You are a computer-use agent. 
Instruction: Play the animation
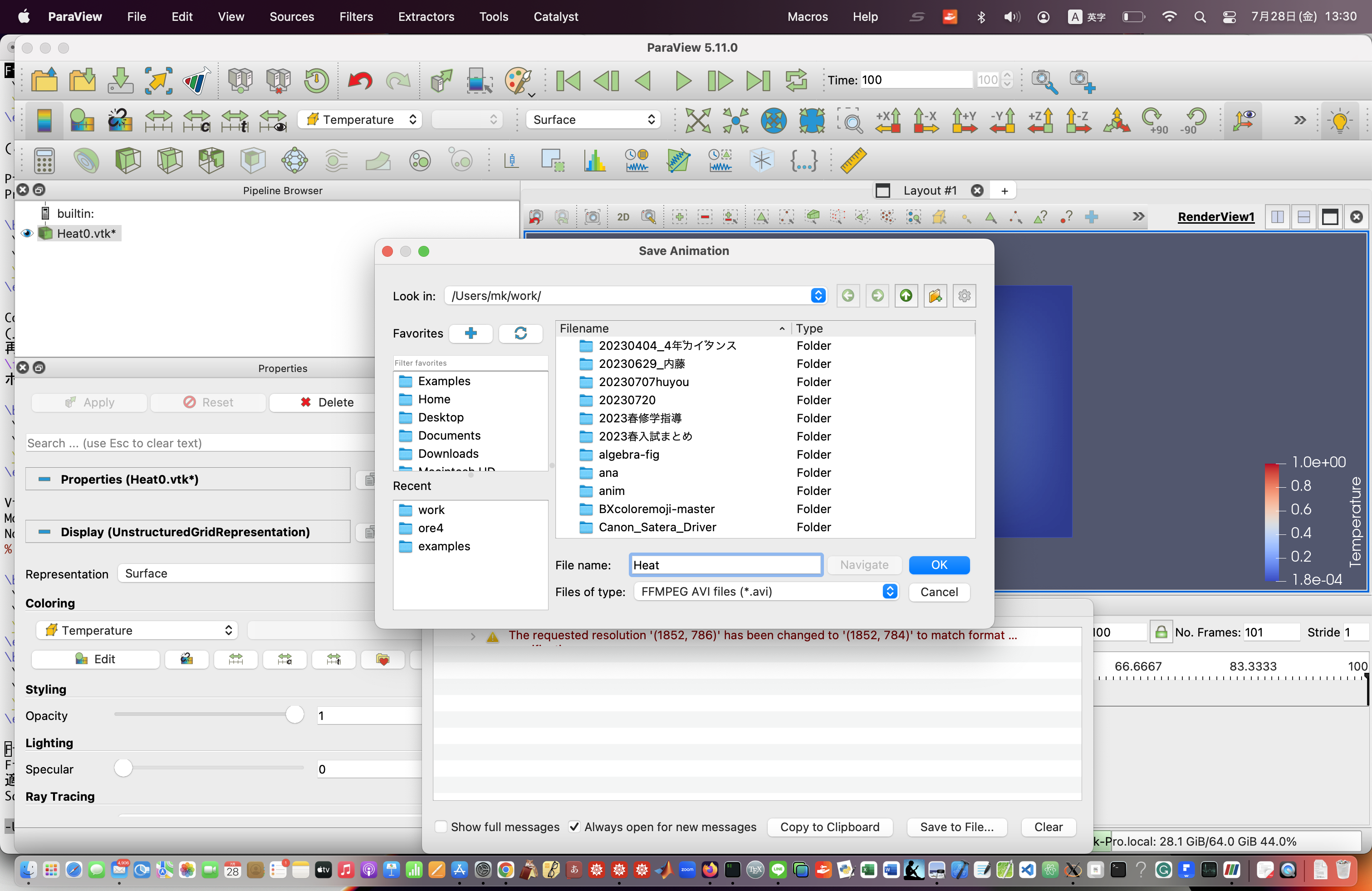683,80
